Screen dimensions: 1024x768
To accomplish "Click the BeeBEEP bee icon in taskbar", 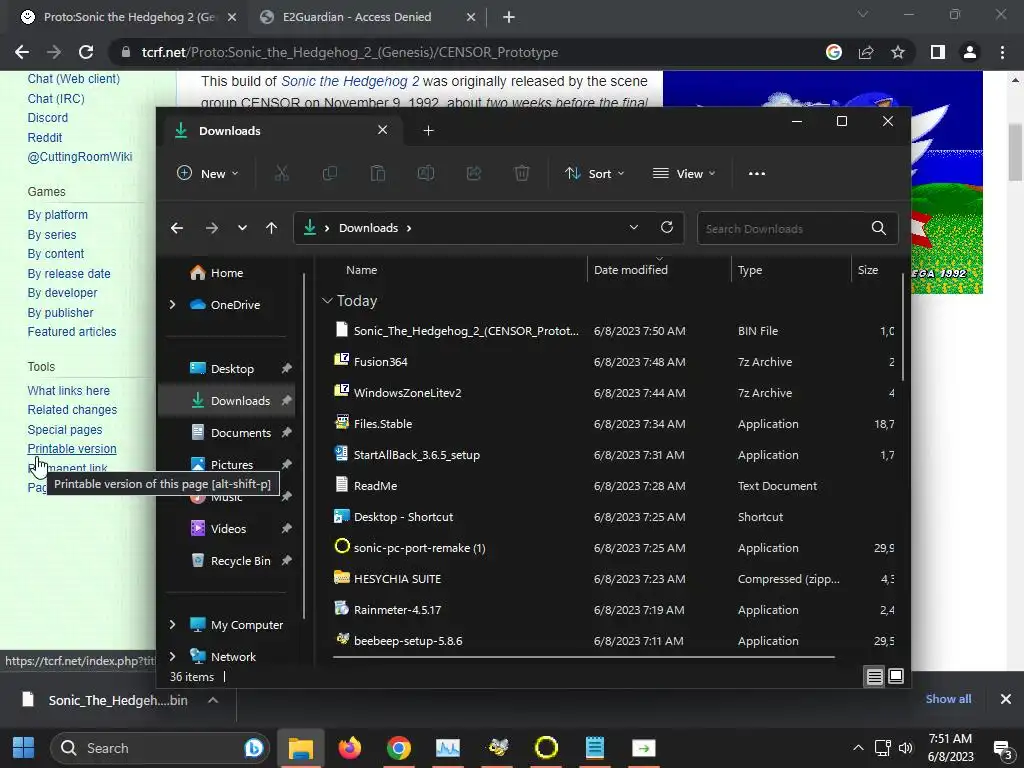I will click(498, 748).
